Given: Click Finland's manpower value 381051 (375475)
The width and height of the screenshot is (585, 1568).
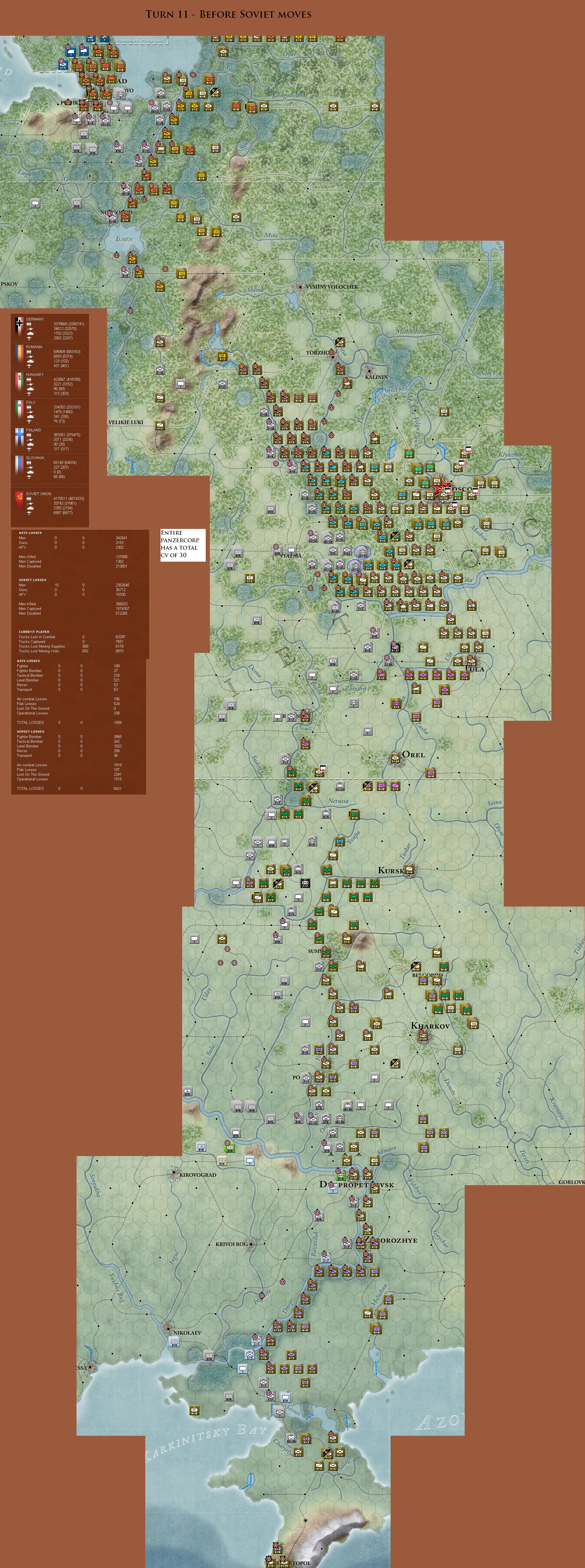Looking at the screenshot, I should coord(67,435).
